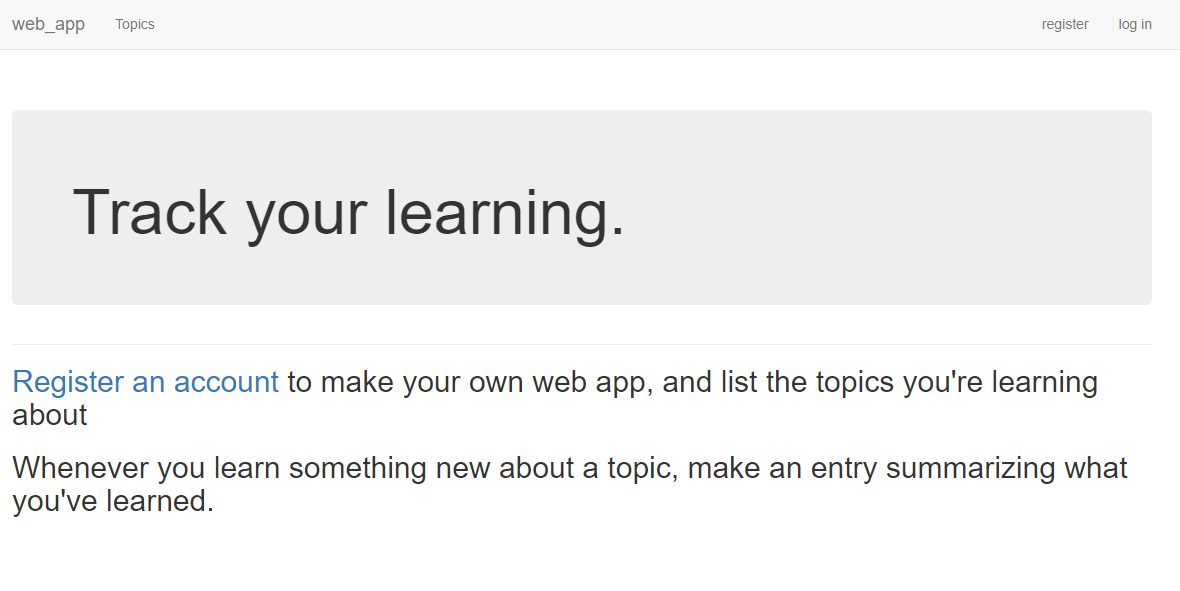Follow the Register an account link
The width and height of the screenshot is (1180, 591).
tap(145, 382)
